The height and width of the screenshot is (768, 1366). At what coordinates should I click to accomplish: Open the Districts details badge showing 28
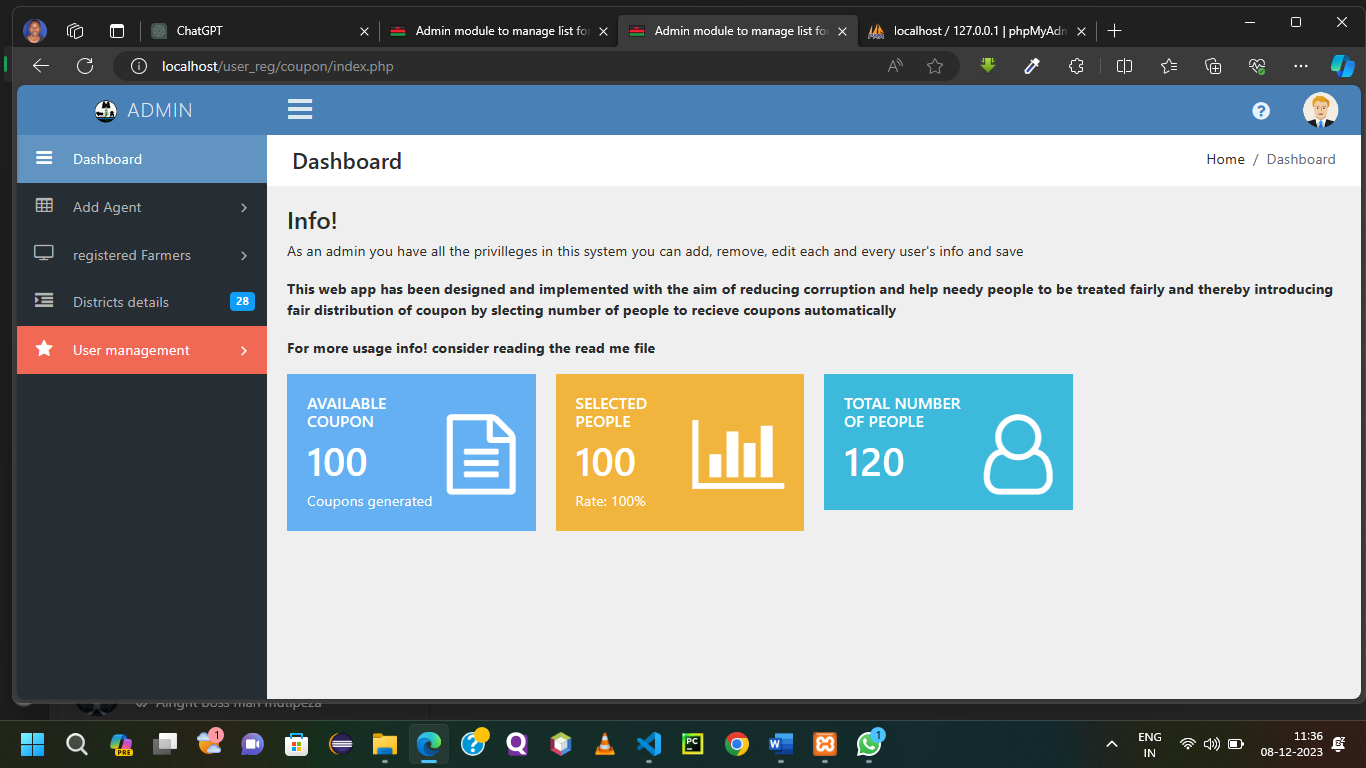[242, 301]
